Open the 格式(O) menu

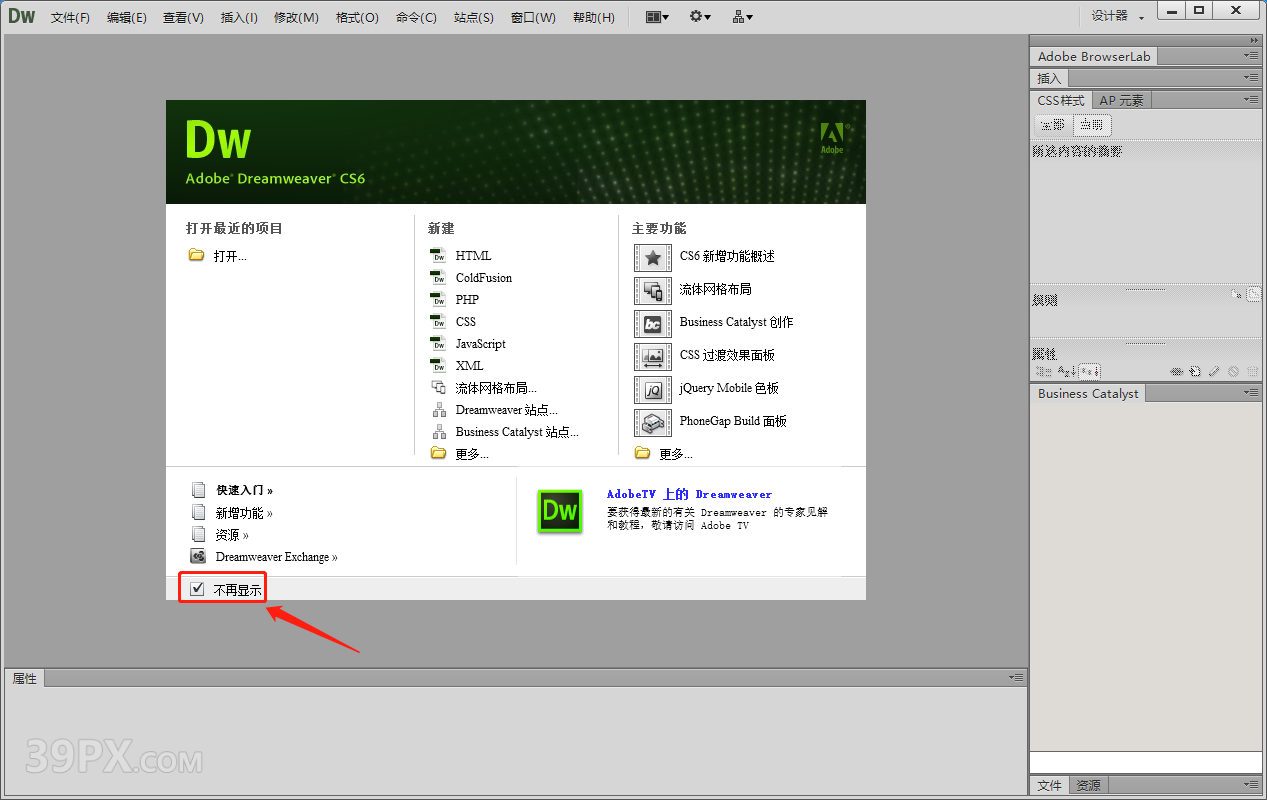[357, 17]
